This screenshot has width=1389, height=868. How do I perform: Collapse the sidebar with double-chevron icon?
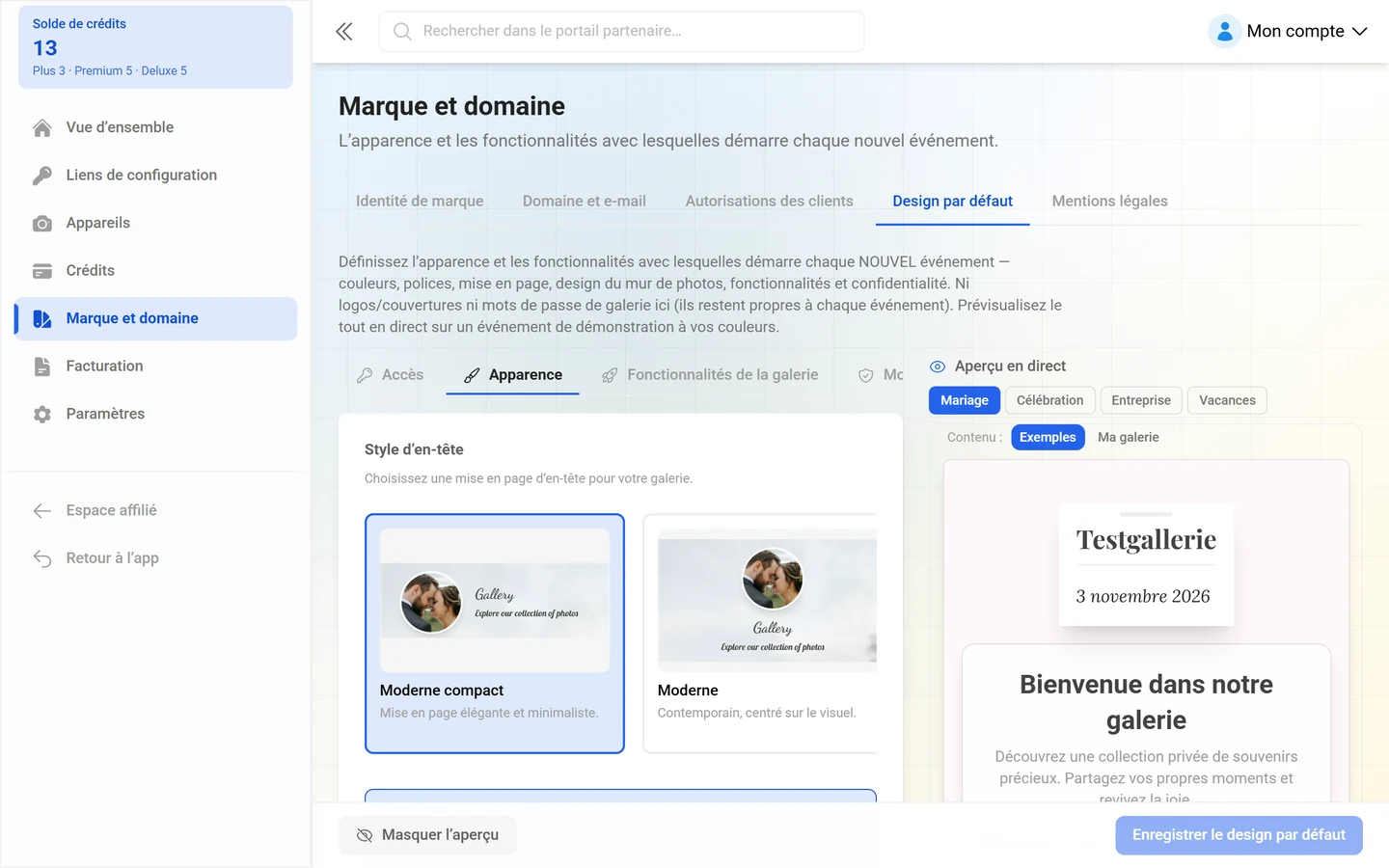[344, 32]
